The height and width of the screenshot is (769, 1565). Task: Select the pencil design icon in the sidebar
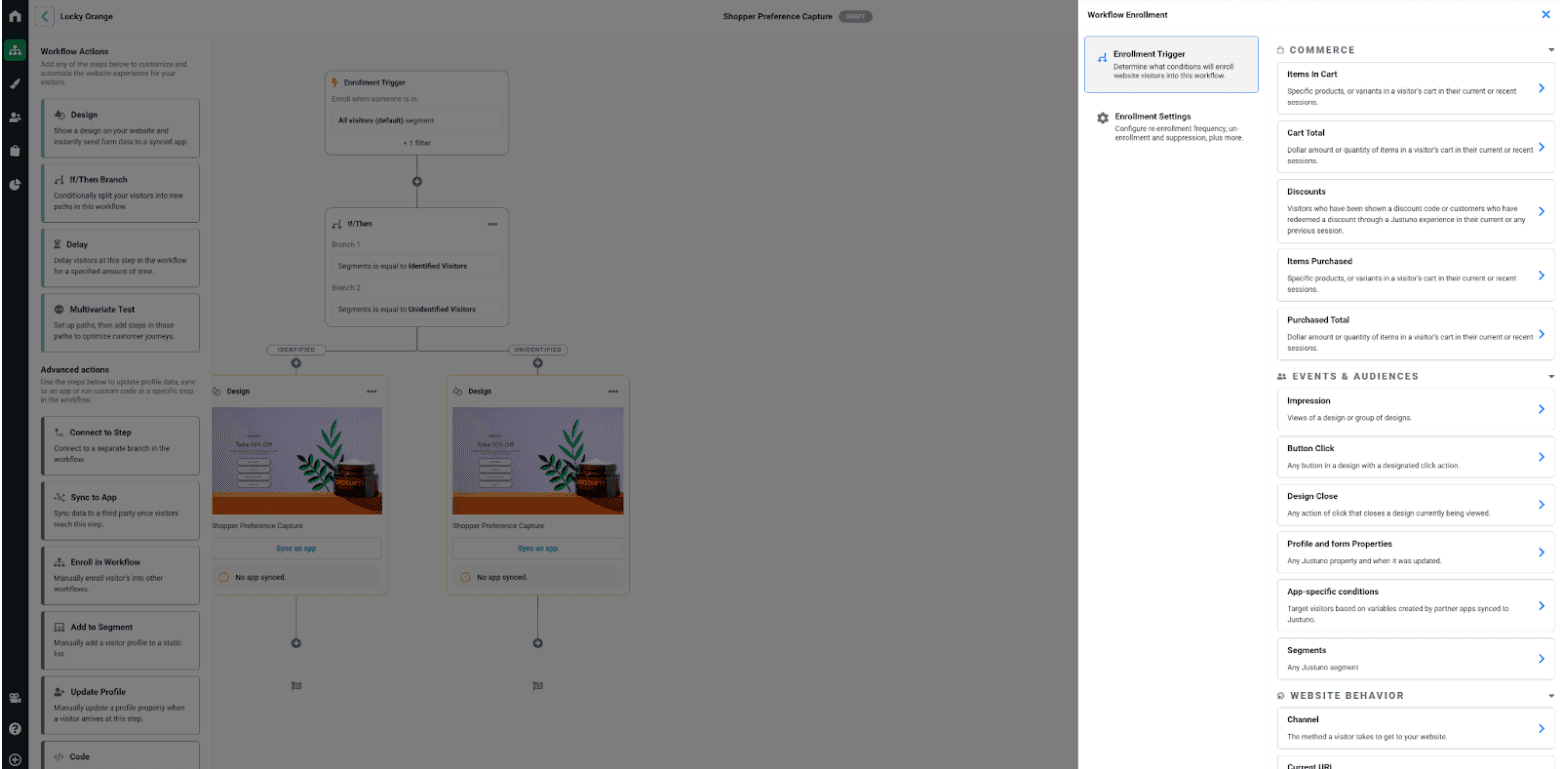click(14, 84)
